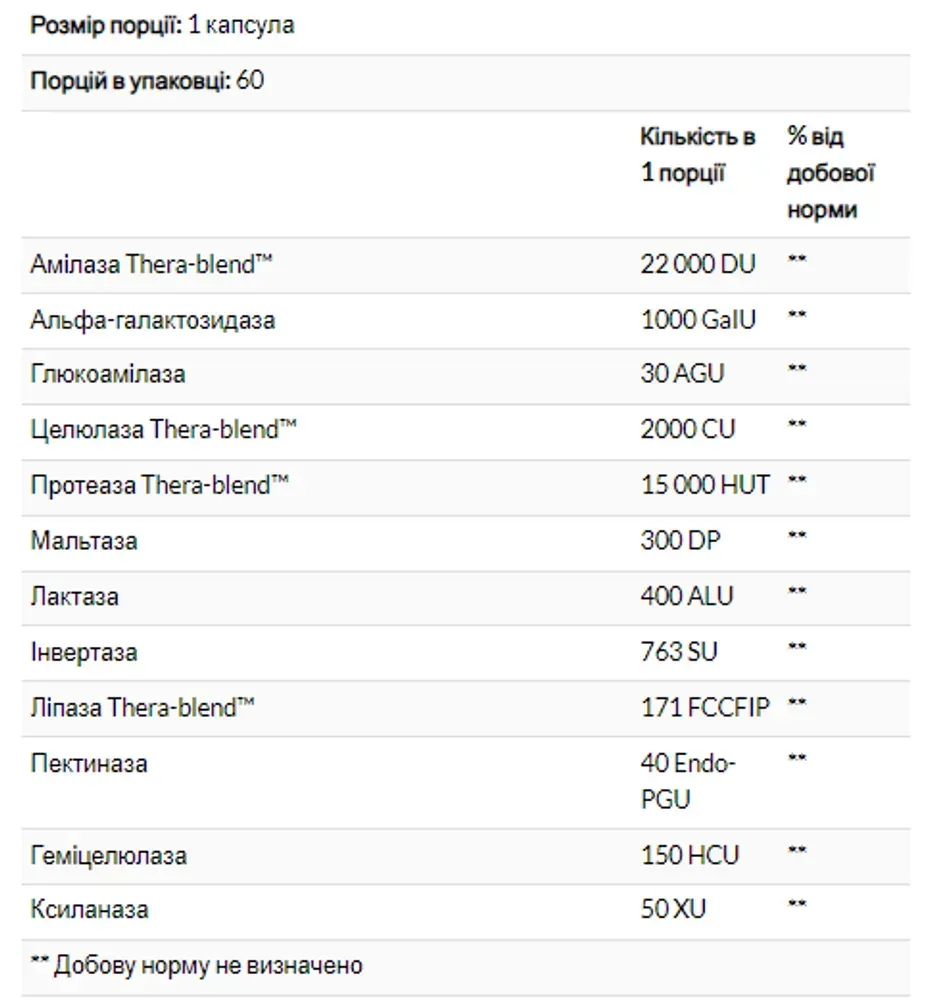Click the 'Добову норму не визначено' footnote
Image resolution: width=929 pixels, height=1000 pixels.
click(x=208, y=966)
